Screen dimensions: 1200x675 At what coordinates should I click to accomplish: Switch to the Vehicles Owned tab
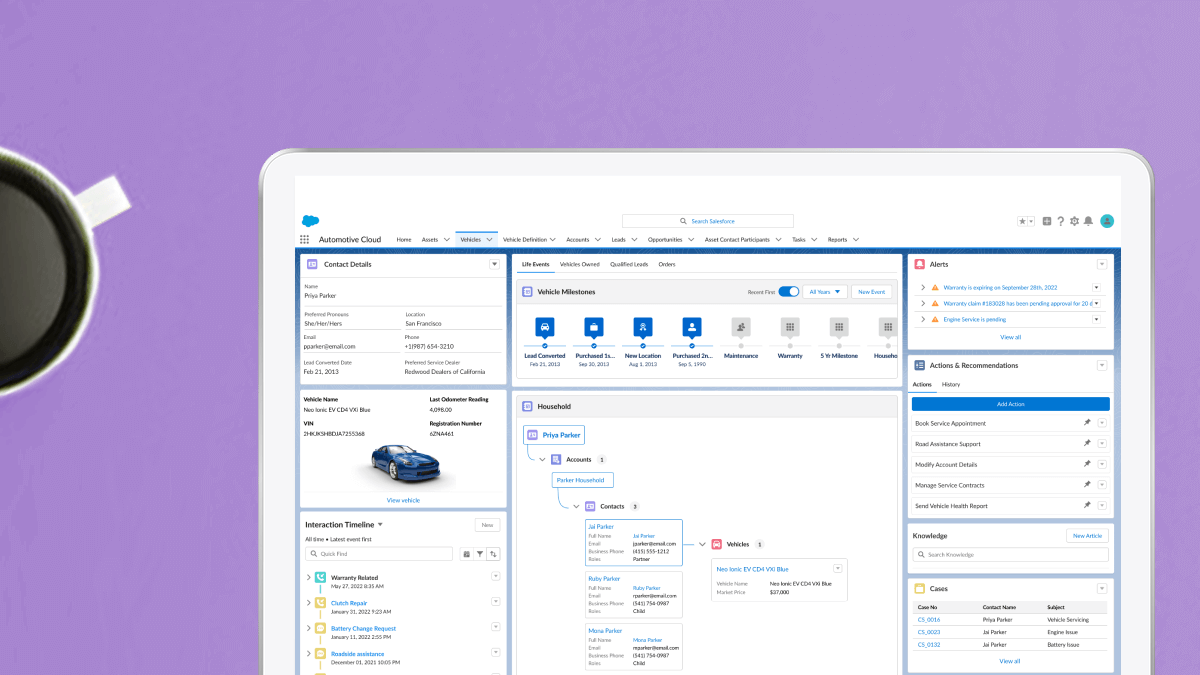[x=579, y=264]
